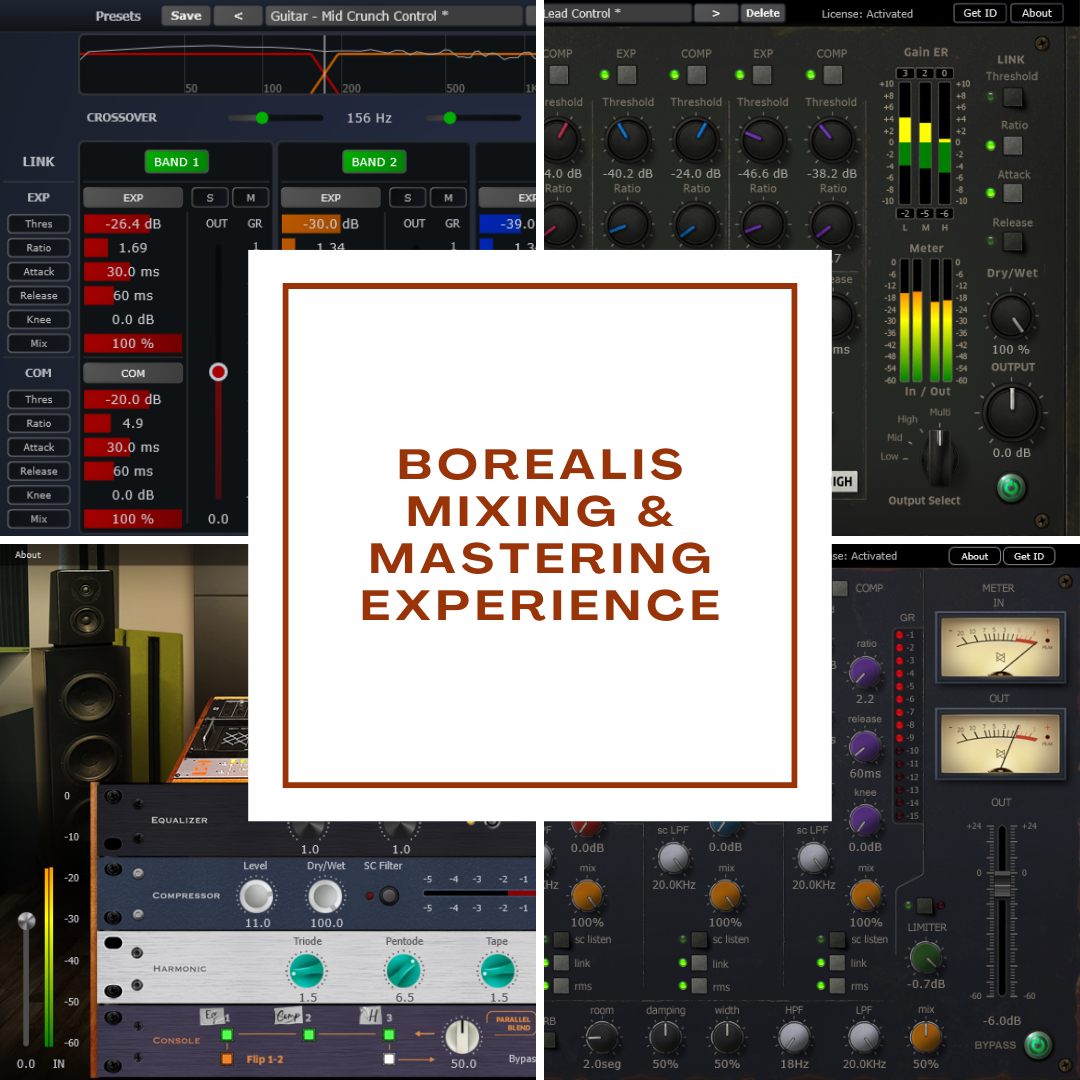
Task: Click the Tape harmonic knob
Action: pyautogui.click(x=497, y=971)
